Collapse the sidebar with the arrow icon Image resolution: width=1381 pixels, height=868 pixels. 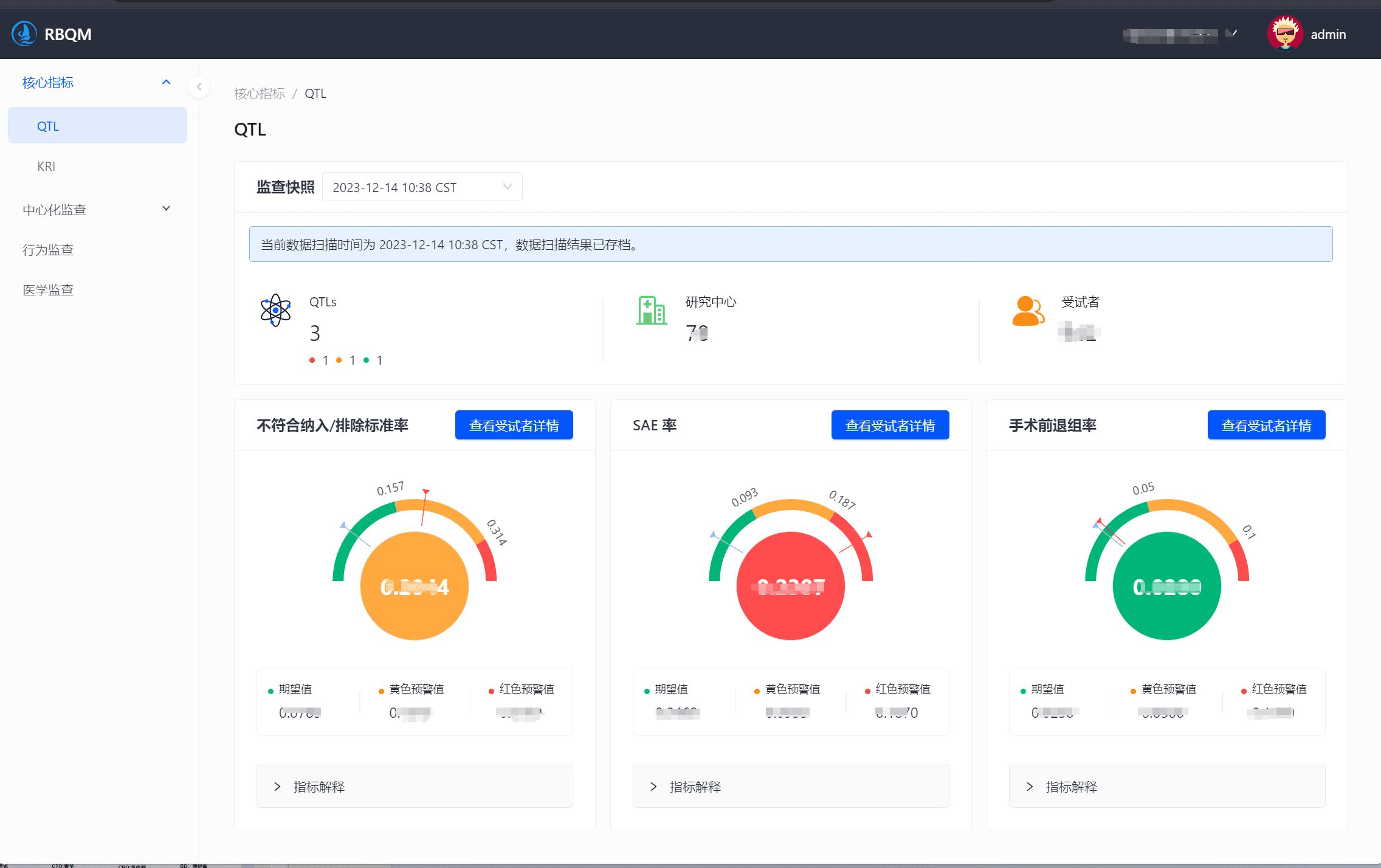pos(199,86)
